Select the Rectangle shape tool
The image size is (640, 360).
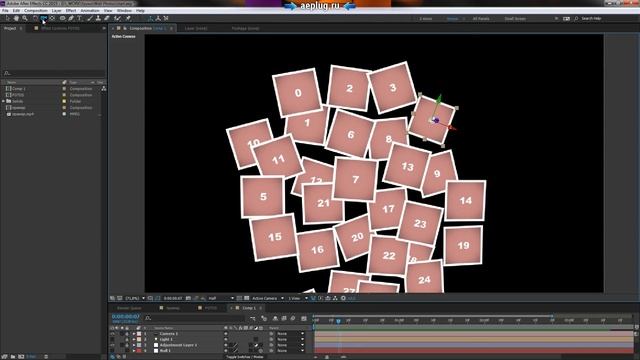tap(62, 18)
